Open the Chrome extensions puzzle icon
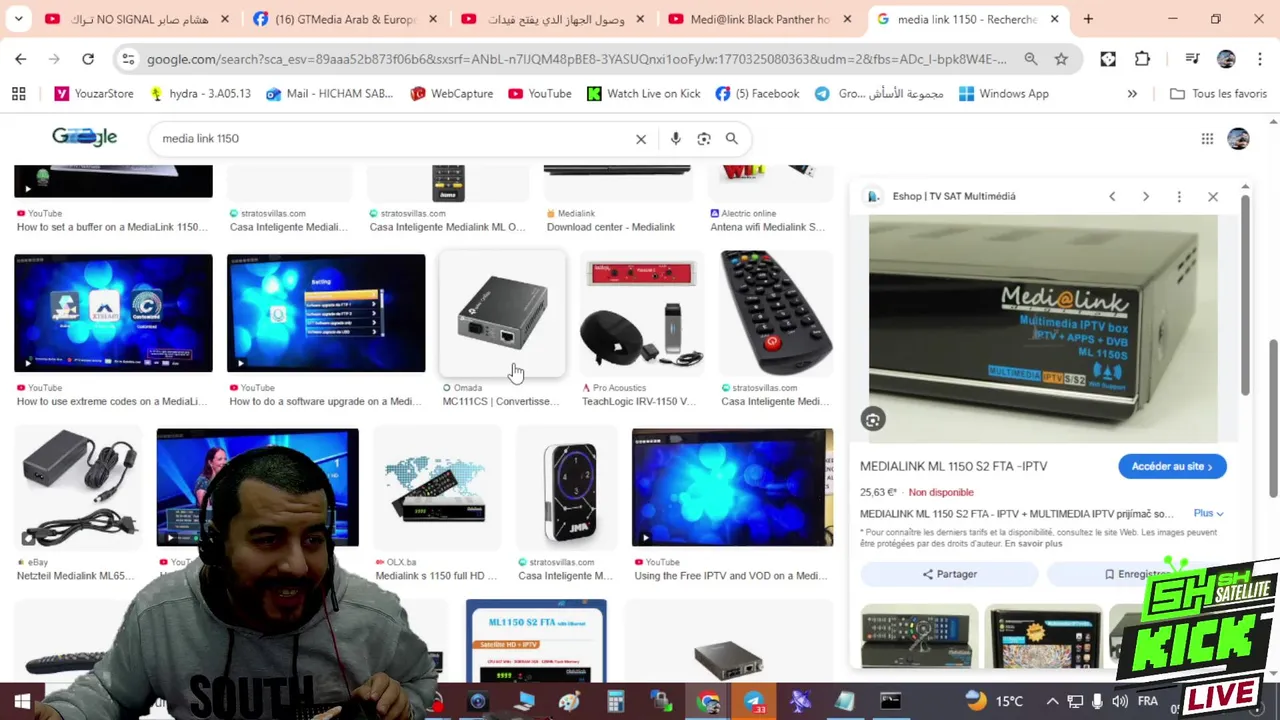 click(x=1142, y=59)
